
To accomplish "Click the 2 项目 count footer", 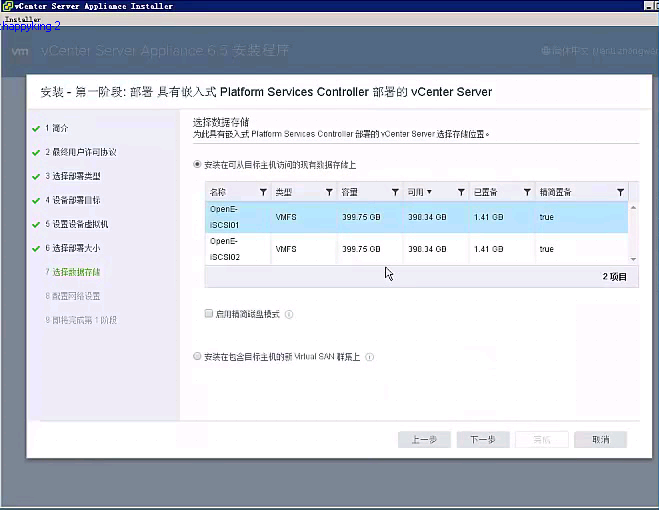I will 614,277.
